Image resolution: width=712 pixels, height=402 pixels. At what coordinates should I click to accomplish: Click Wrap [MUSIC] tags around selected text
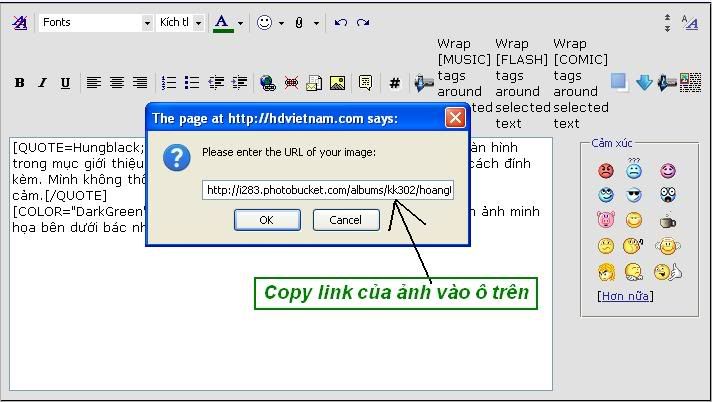(x=464, y=83)
